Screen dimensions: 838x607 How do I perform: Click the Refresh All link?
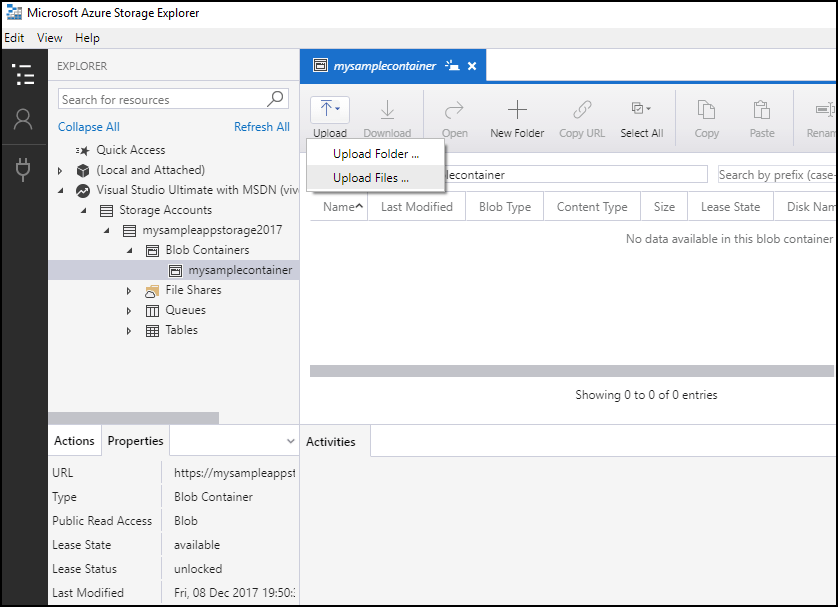pos(261,127)
